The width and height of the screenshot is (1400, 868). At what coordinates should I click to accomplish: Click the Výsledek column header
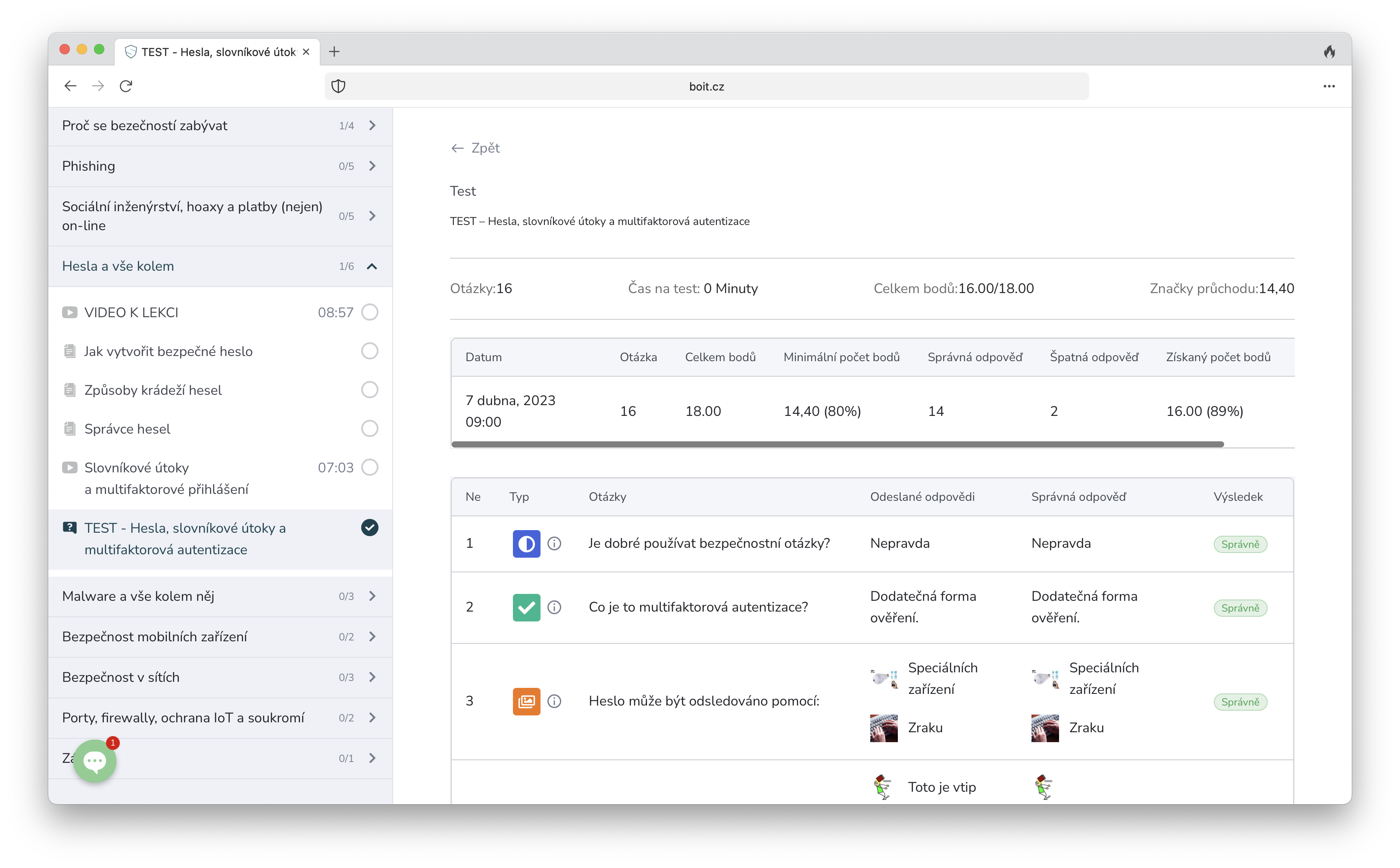[x=1237, y=497]
